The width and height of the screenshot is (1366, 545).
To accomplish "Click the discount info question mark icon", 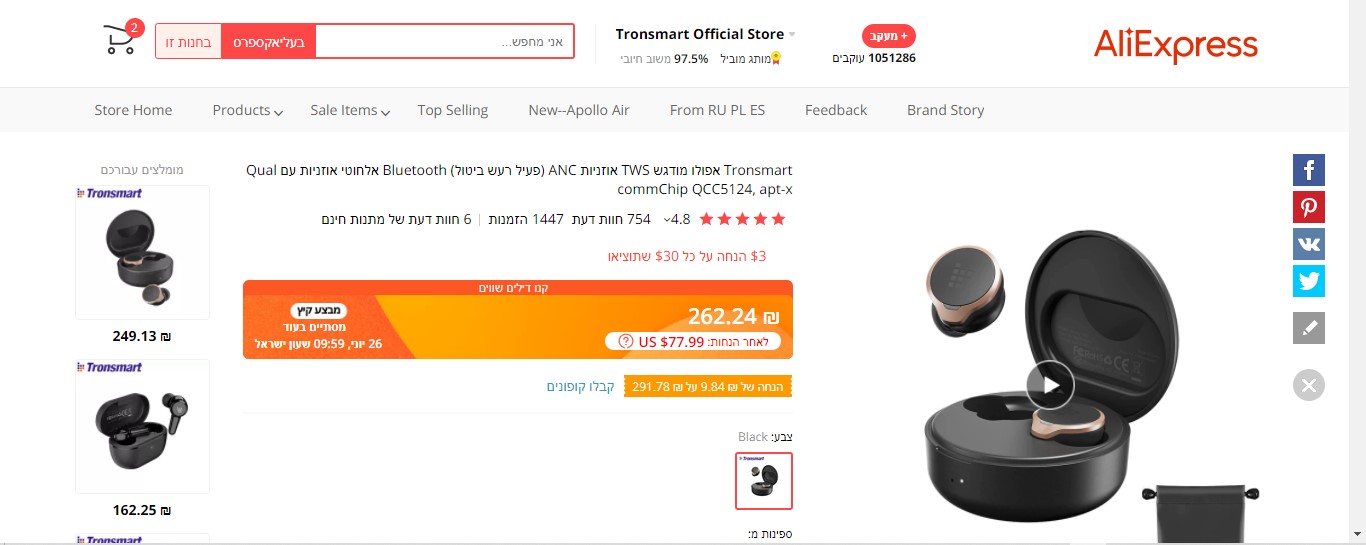I will click(x=626, y=341).
